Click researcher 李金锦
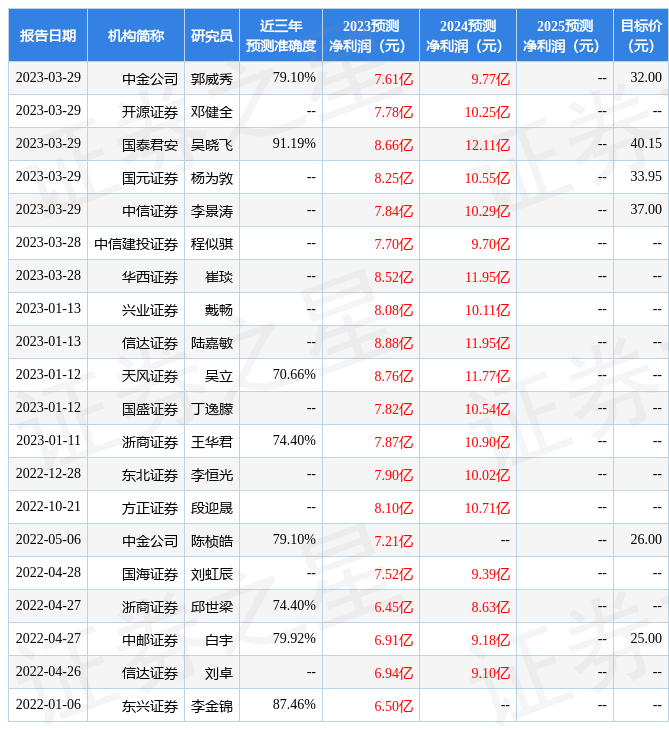The width and height of the screenshot is (669, 730). 212,707
